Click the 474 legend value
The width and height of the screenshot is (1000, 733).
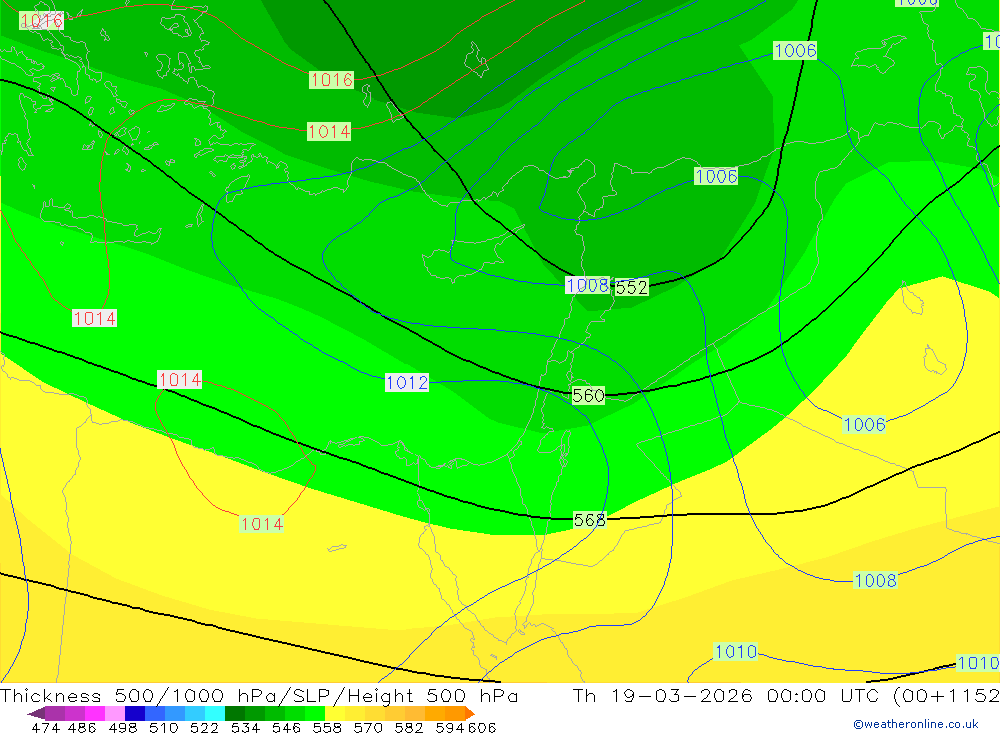pyautogui.click(x=45, y=727)
